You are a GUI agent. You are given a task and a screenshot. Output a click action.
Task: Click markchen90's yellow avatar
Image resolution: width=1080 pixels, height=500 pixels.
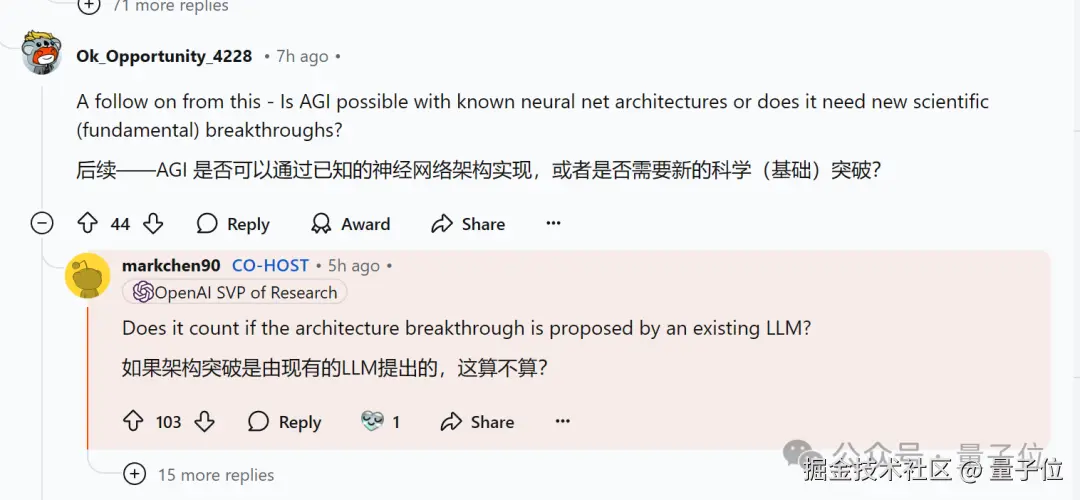(x=87, y=275)
